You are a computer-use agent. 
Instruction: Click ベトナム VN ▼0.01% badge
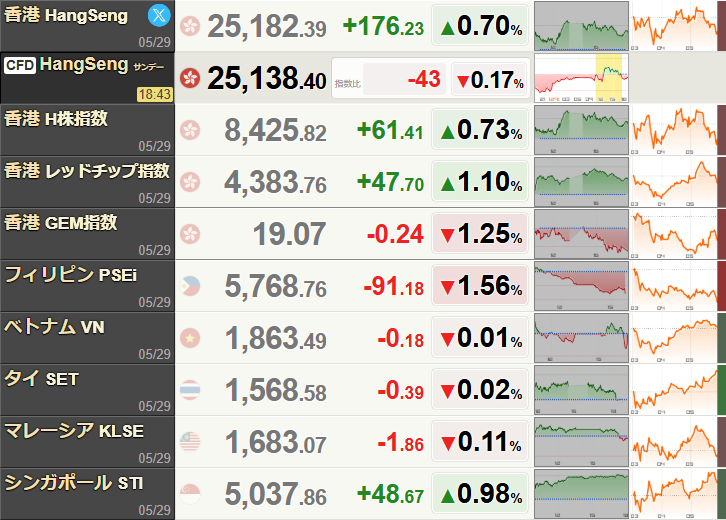(x=480, y=337)
